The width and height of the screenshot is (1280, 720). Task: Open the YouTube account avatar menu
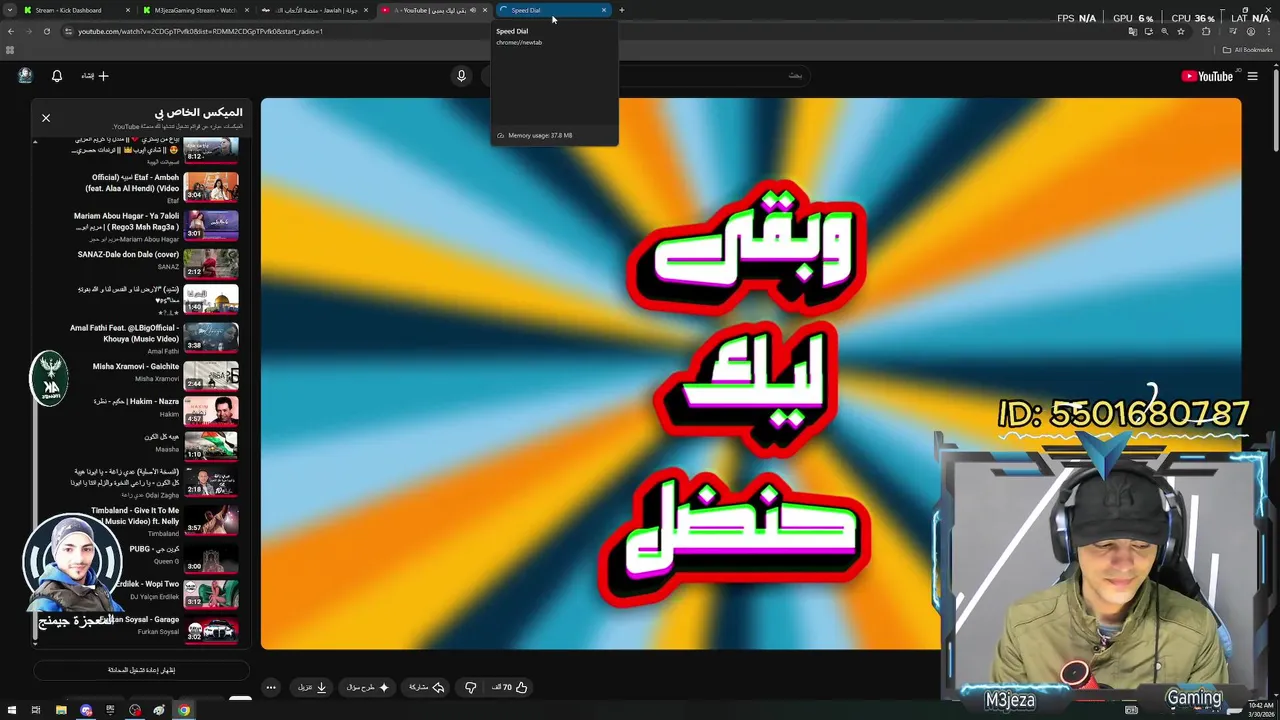(25, 76)
